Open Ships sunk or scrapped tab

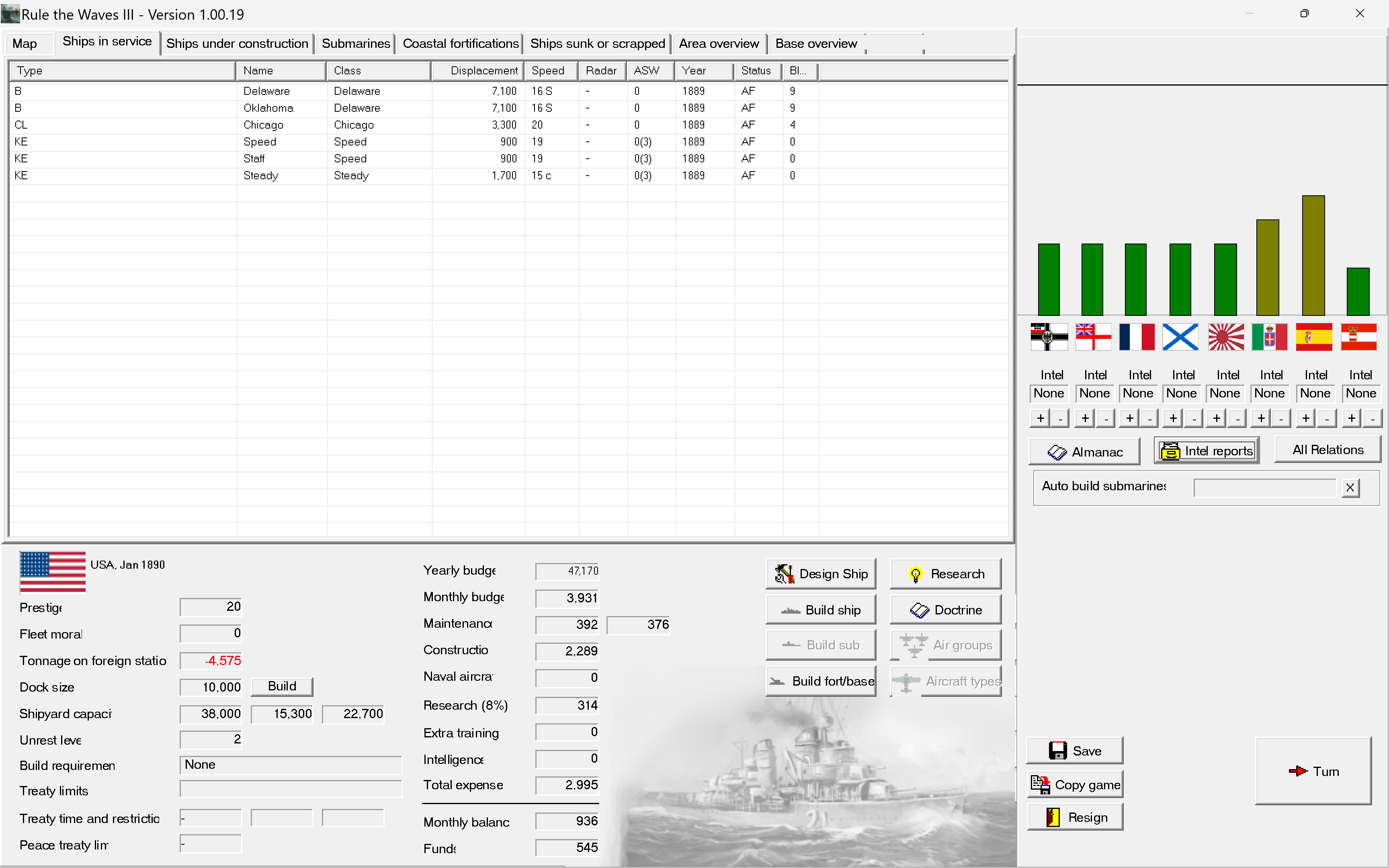pyautogui.click(x=598, y=44)
